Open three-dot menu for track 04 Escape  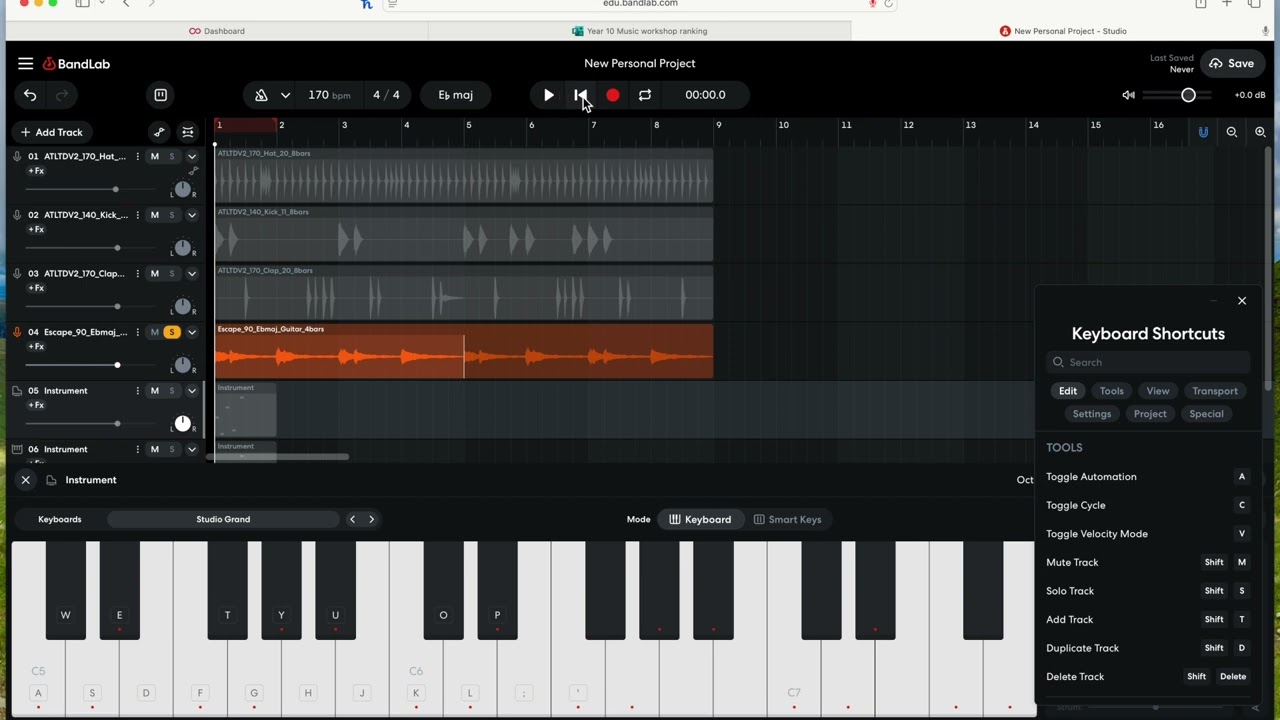click(138, 332)
